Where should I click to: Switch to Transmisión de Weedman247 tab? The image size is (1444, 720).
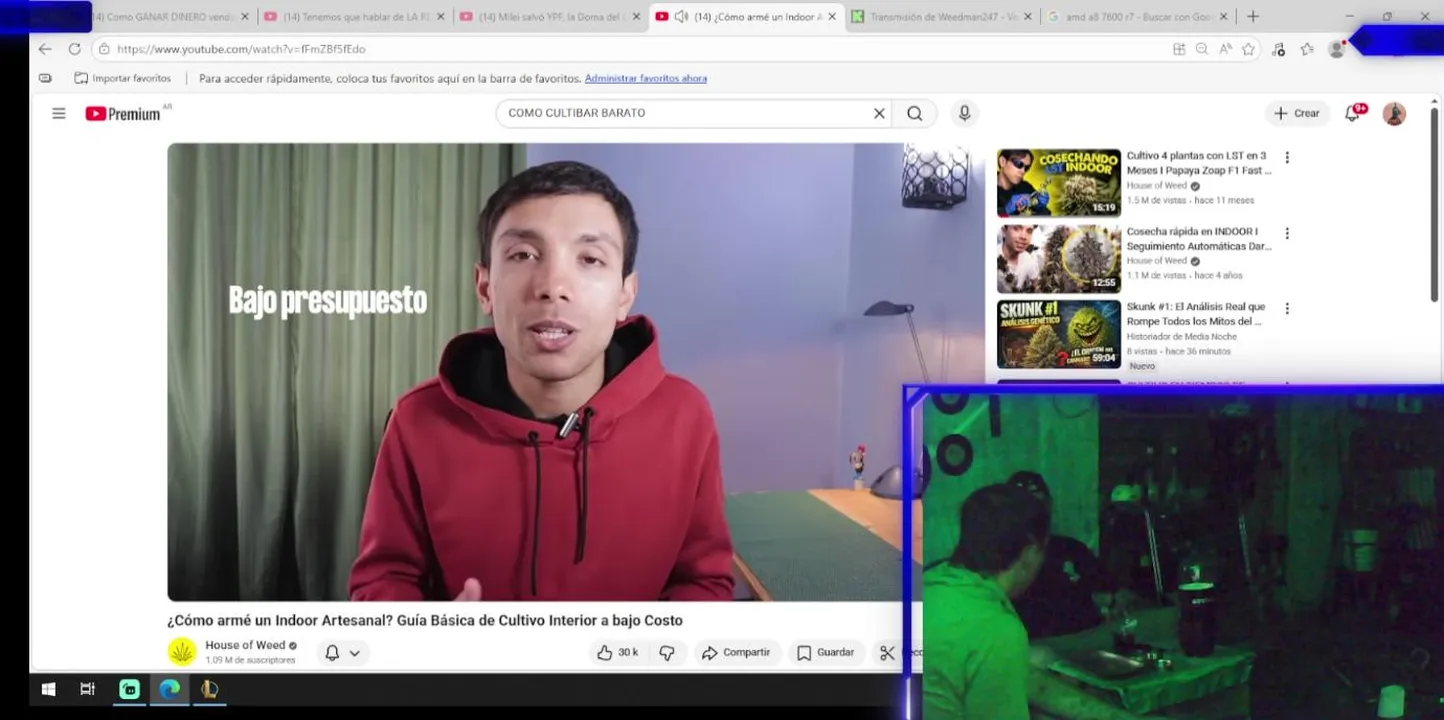[x=940, y=17]
